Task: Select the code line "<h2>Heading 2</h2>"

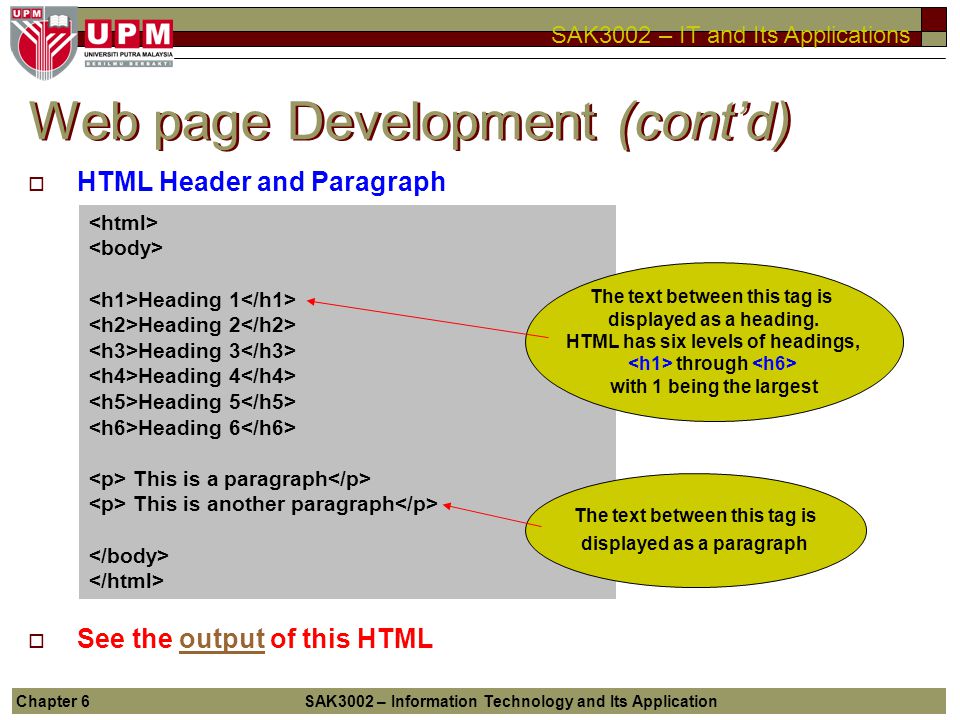Action: pyautogui.click(x=192, y=325)
